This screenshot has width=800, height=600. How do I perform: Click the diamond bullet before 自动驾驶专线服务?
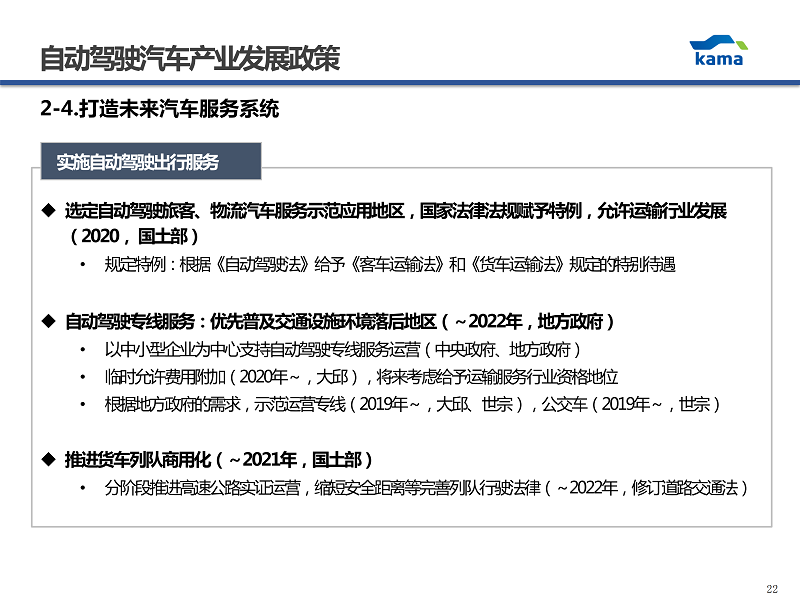pyautogui.click(x=47, y=322)
